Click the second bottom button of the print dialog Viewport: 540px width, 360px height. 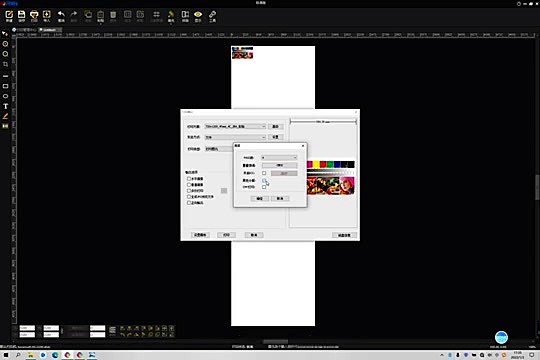coord(226,235)
